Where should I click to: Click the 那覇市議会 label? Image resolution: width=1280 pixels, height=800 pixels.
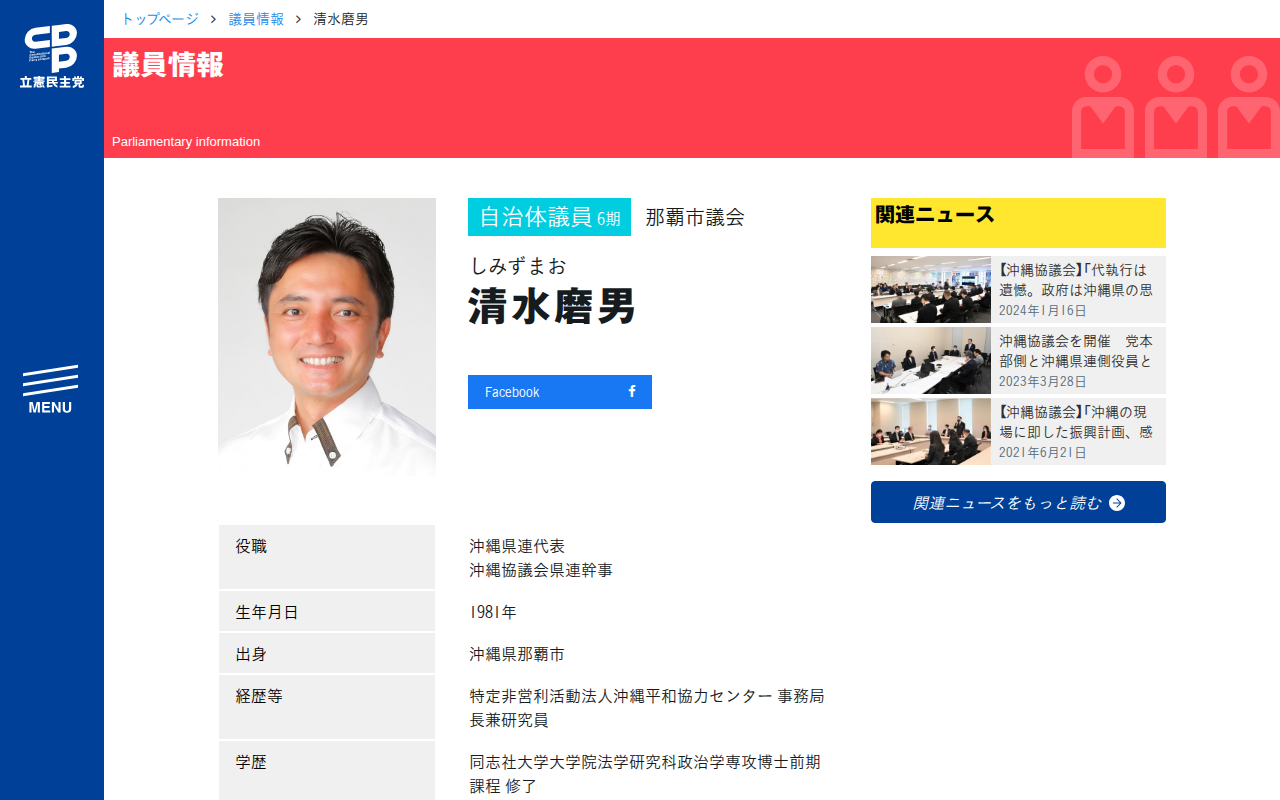(x=695, y=217)
